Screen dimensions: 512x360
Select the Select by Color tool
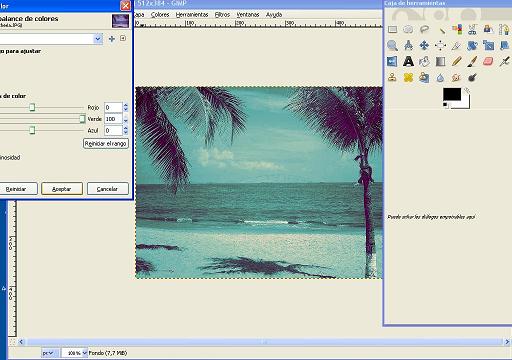(x=457, y=30)
